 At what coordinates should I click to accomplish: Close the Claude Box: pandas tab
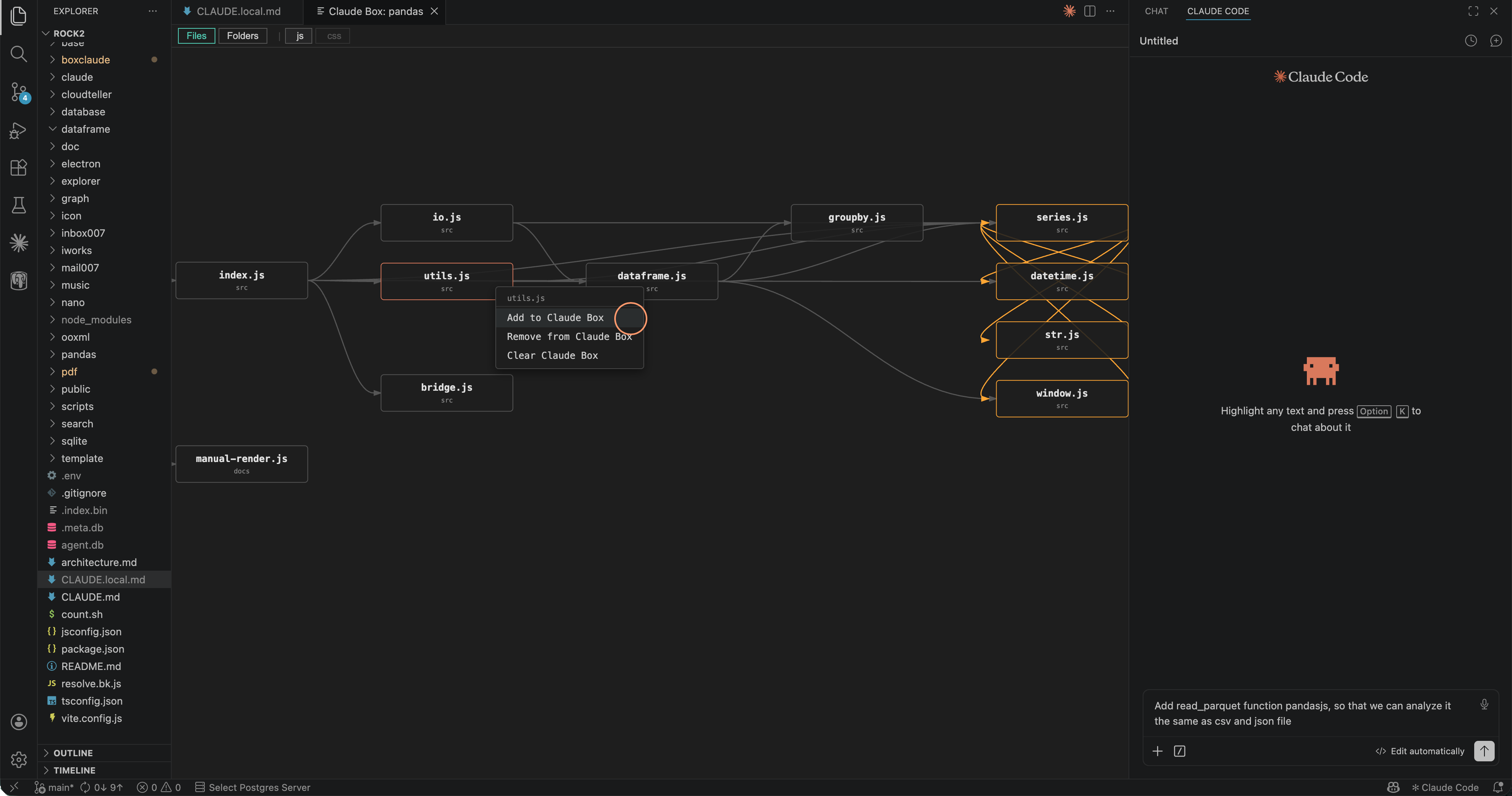434,11
